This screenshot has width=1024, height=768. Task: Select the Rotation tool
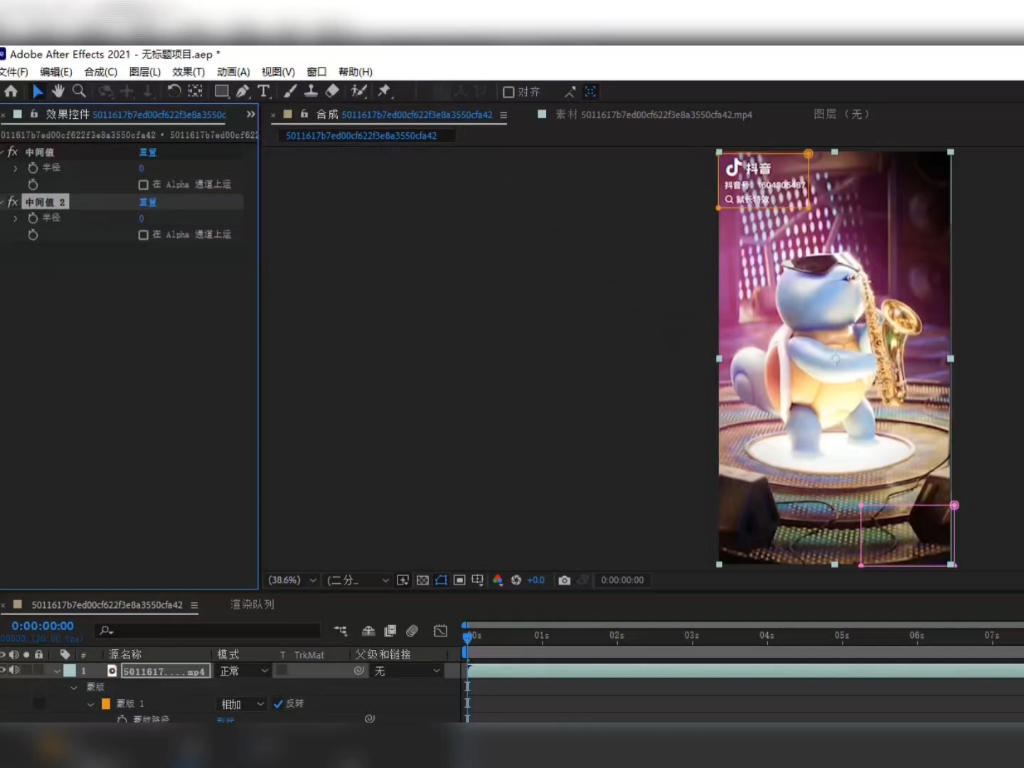click(x=174, y=91)
